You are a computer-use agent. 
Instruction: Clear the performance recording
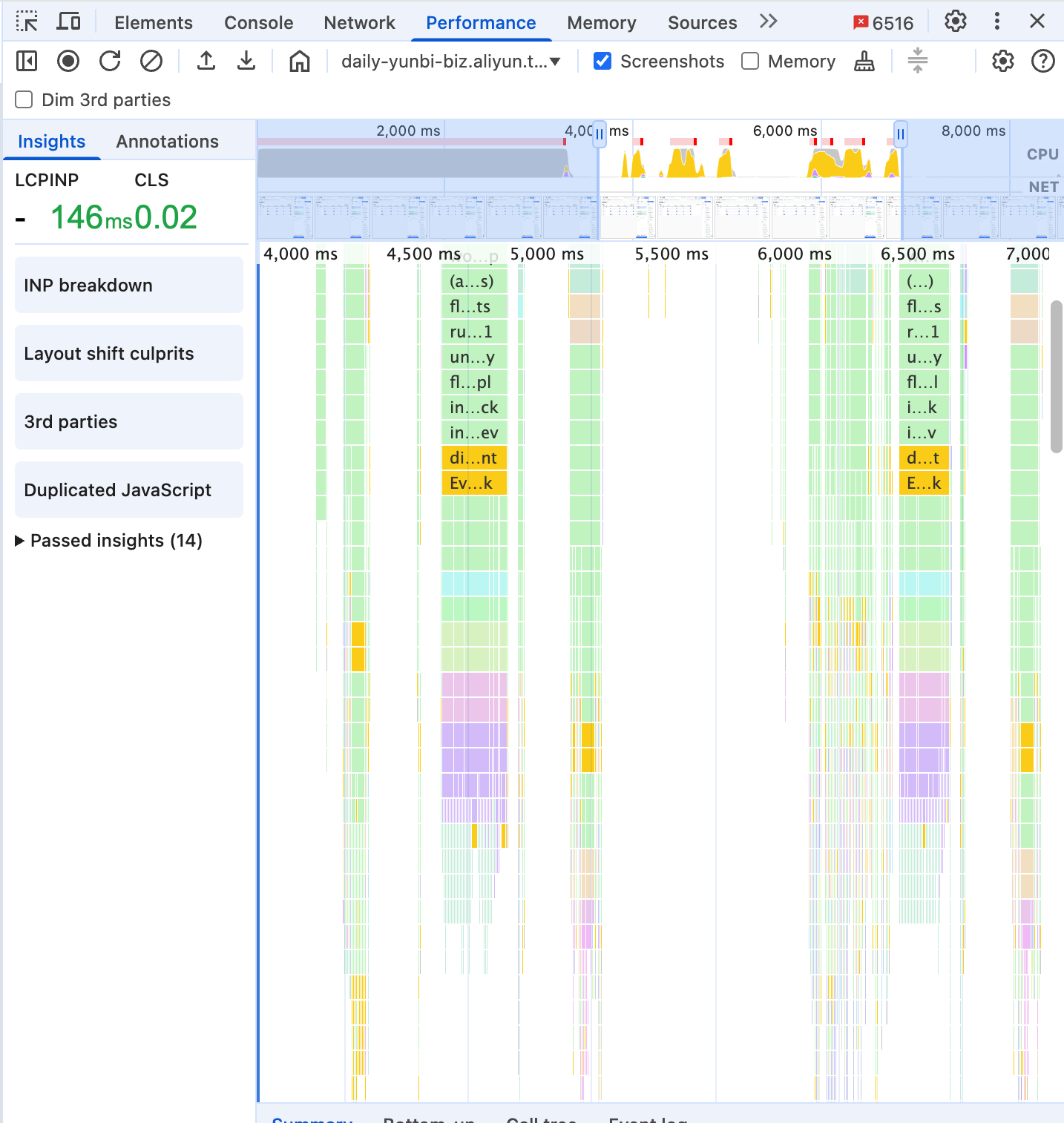pyautogui.click(x=151, y=61)
